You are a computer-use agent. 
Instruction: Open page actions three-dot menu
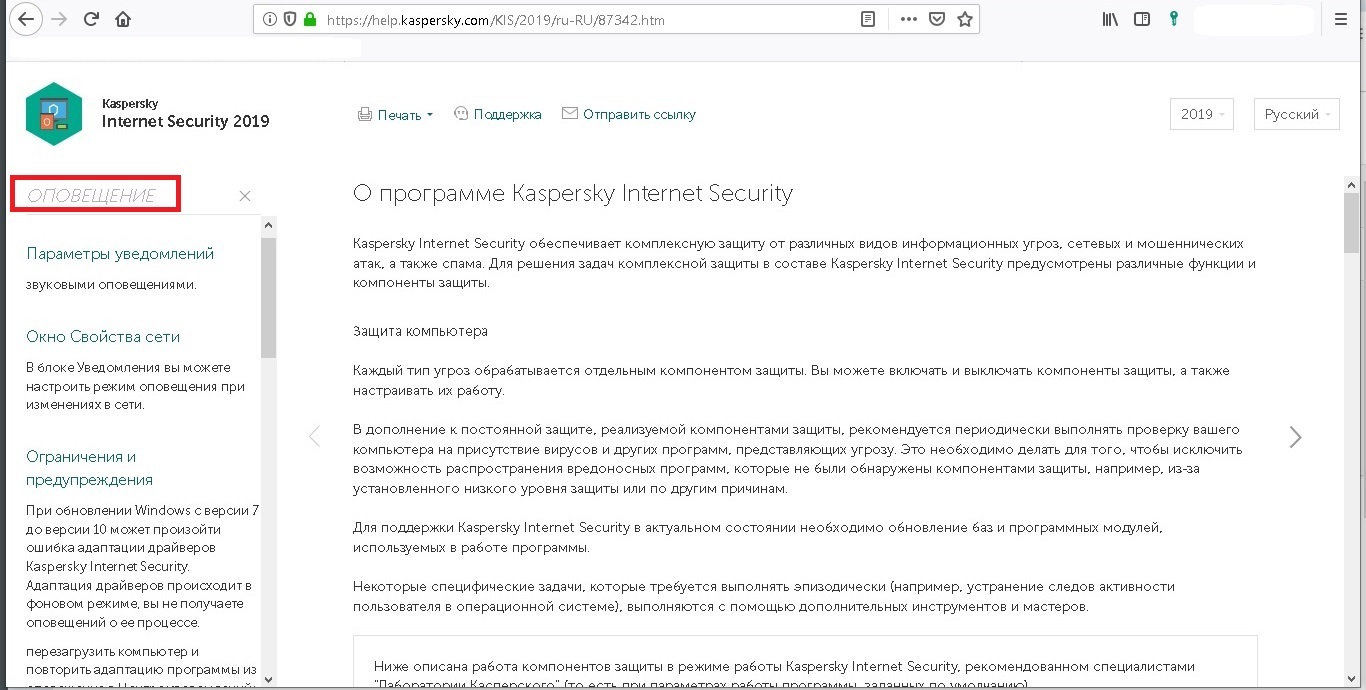click(x=908, y=19)
